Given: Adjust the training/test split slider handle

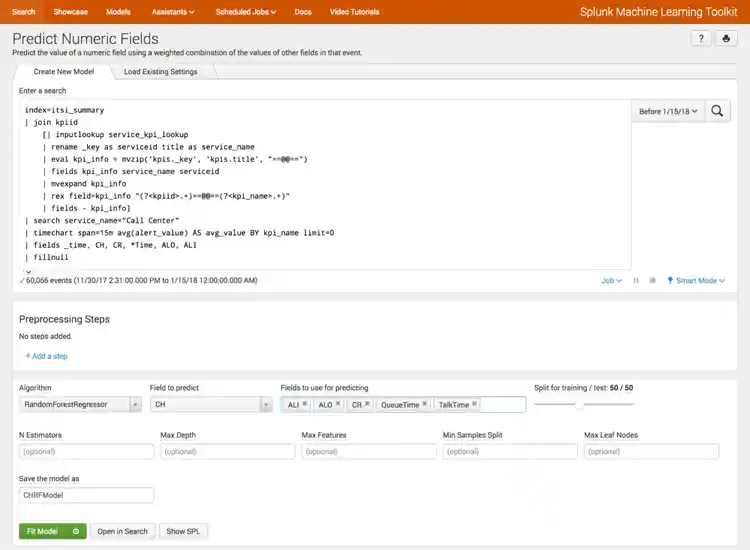Looking at the screenshot, I should (578, 404).
